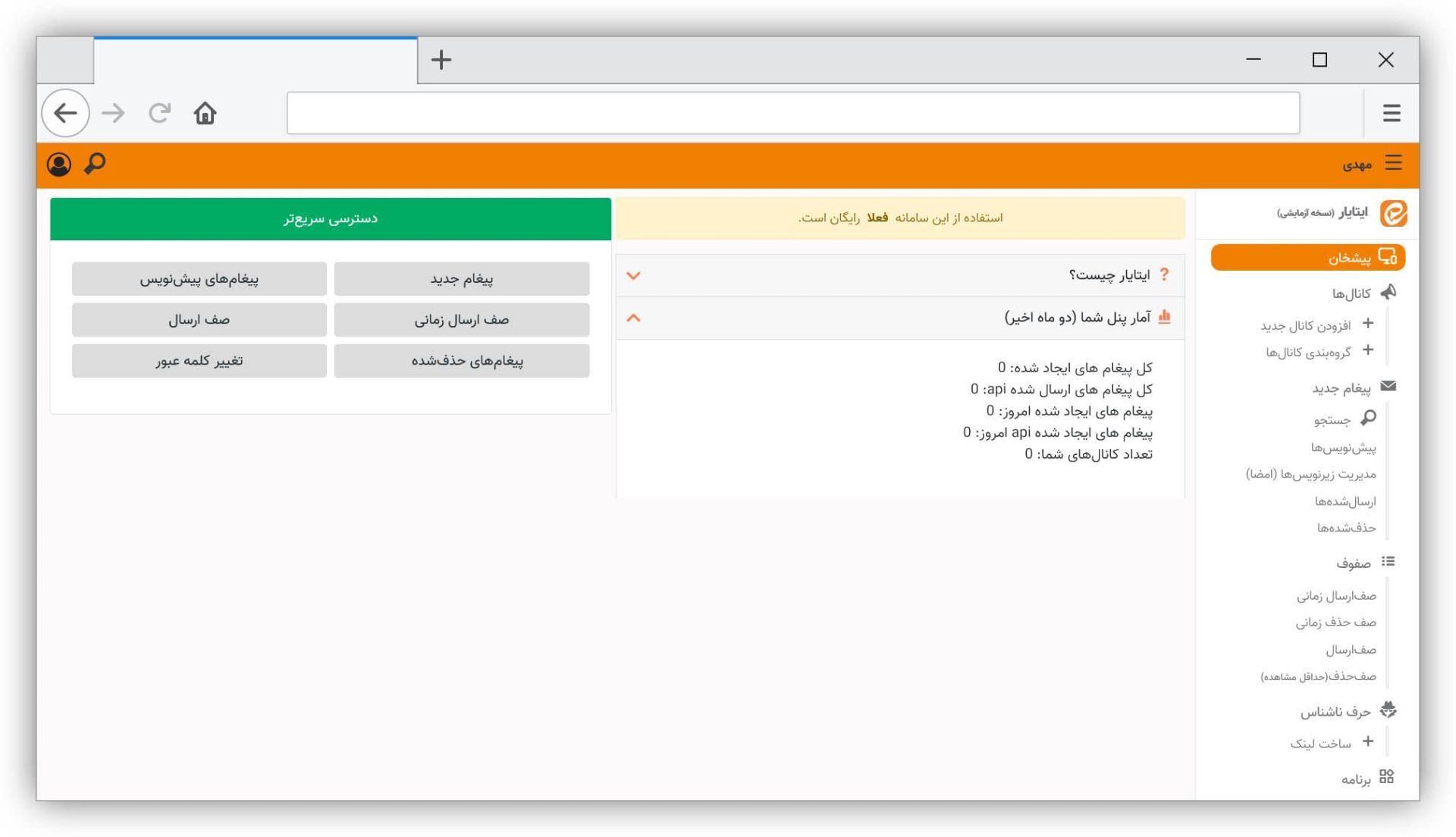Click the sidebar جستجو magnifier icon
The width and height of the screenshot is (1456, 837).
coord(1368,418)
